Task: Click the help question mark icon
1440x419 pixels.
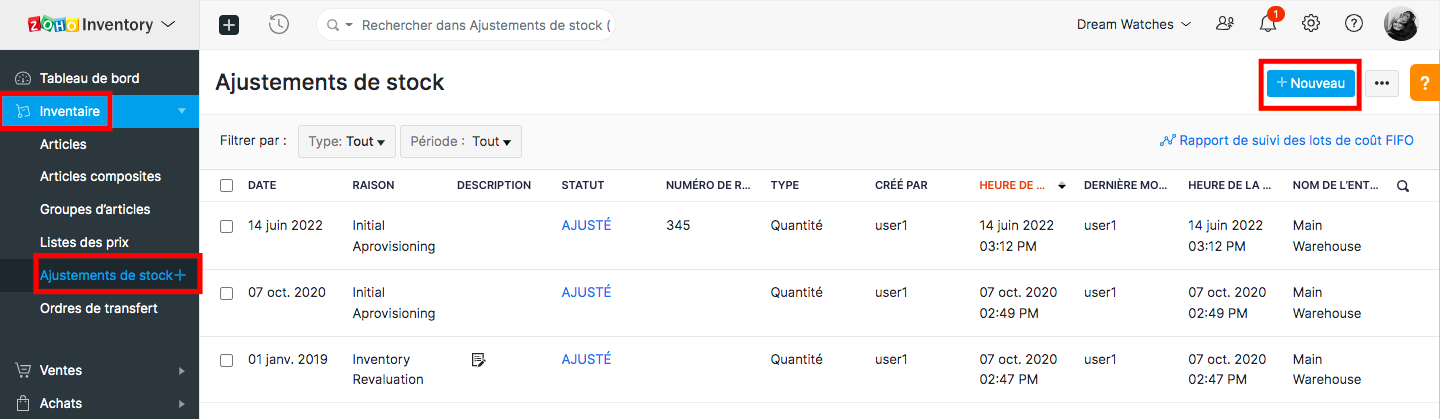Action: click(1354, 24)
